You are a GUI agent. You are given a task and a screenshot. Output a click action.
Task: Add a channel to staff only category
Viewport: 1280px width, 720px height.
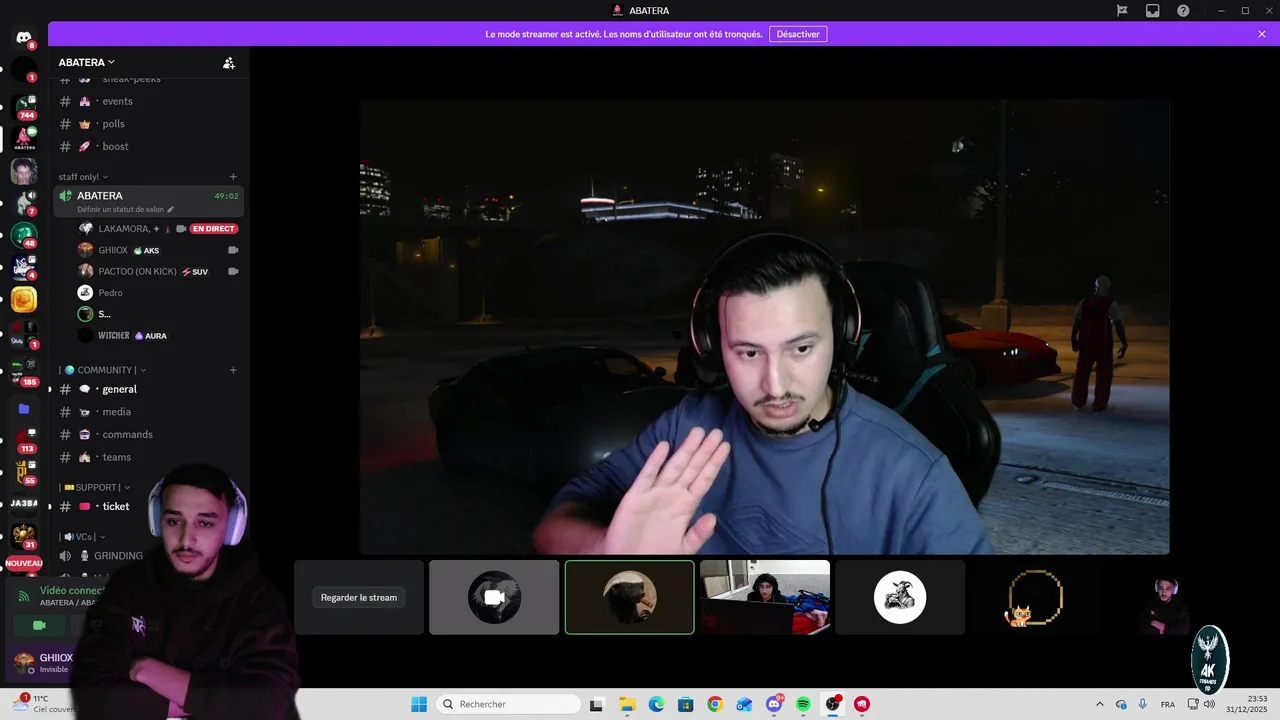coord(233,177)
